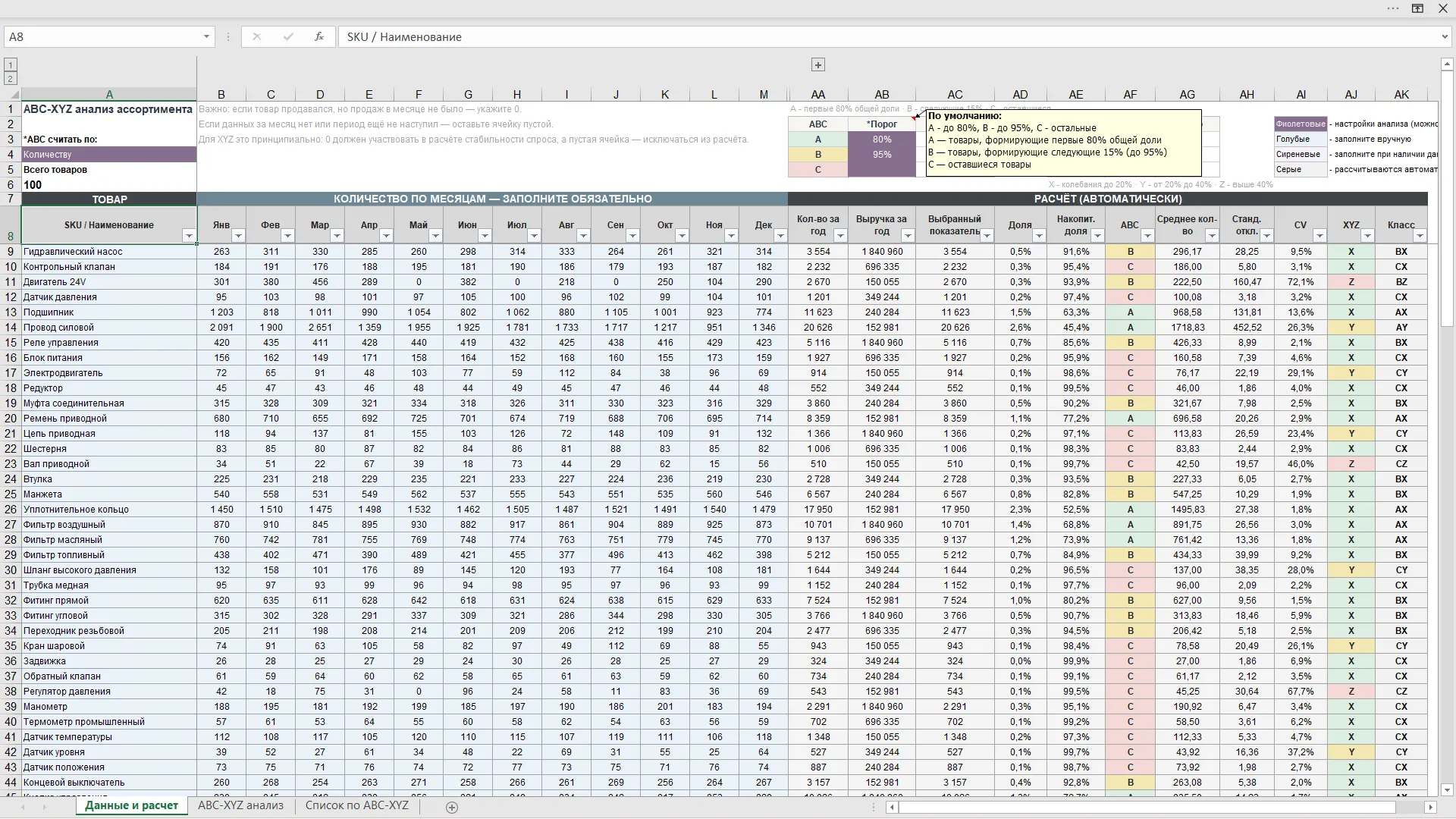The image size is (1456, 819).
Task: Click inside the formula bar text field
Action: point(887,36)
